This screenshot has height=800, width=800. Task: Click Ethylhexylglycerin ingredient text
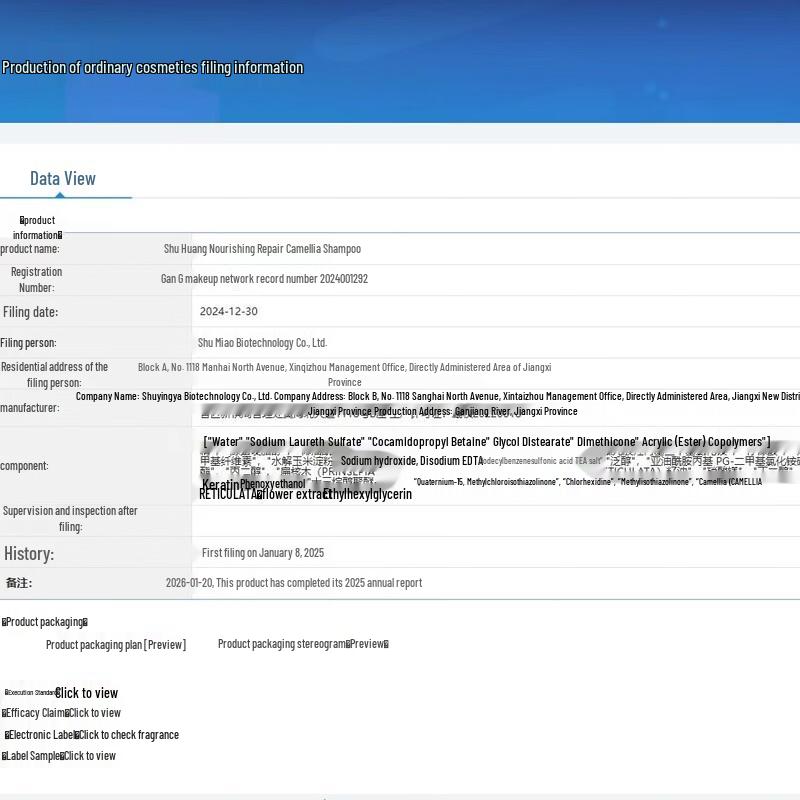367,494
